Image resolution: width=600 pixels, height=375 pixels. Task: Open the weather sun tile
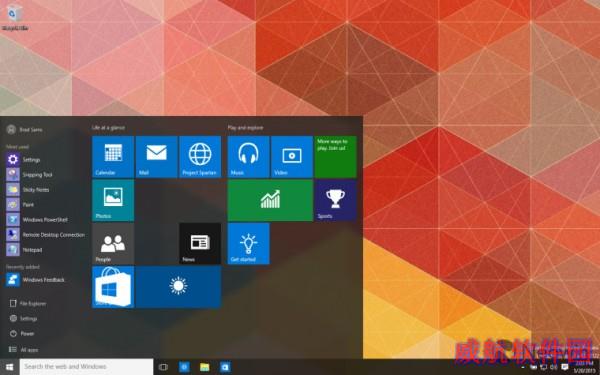(178, 287)
